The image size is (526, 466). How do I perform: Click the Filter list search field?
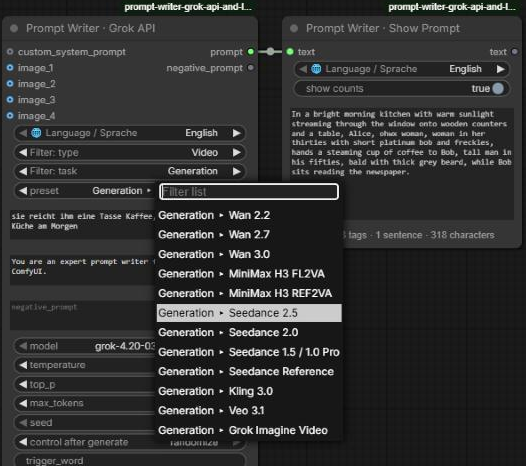click(x=249, y=192)
